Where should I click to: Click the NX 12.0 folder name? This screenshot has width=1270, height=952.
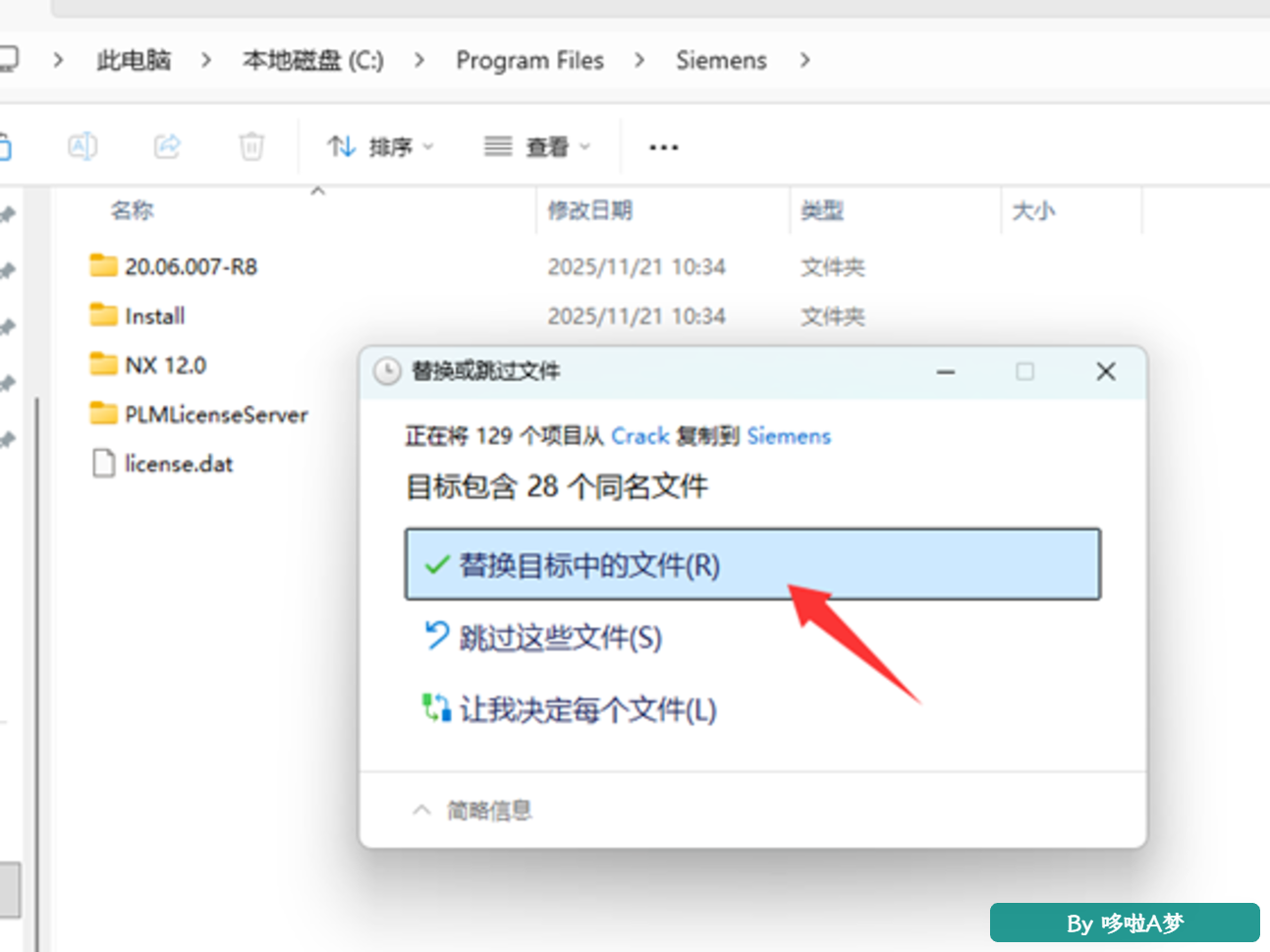(x=166, y=364)
